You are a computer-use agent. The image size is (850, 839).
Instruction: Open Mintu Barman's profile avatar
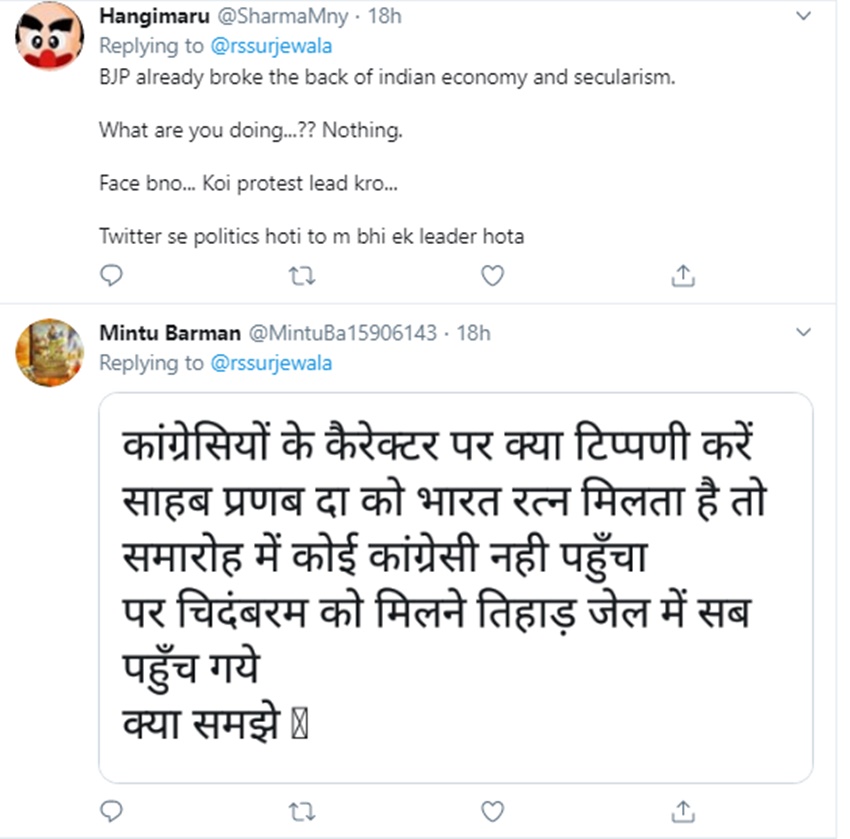(49, 352)
